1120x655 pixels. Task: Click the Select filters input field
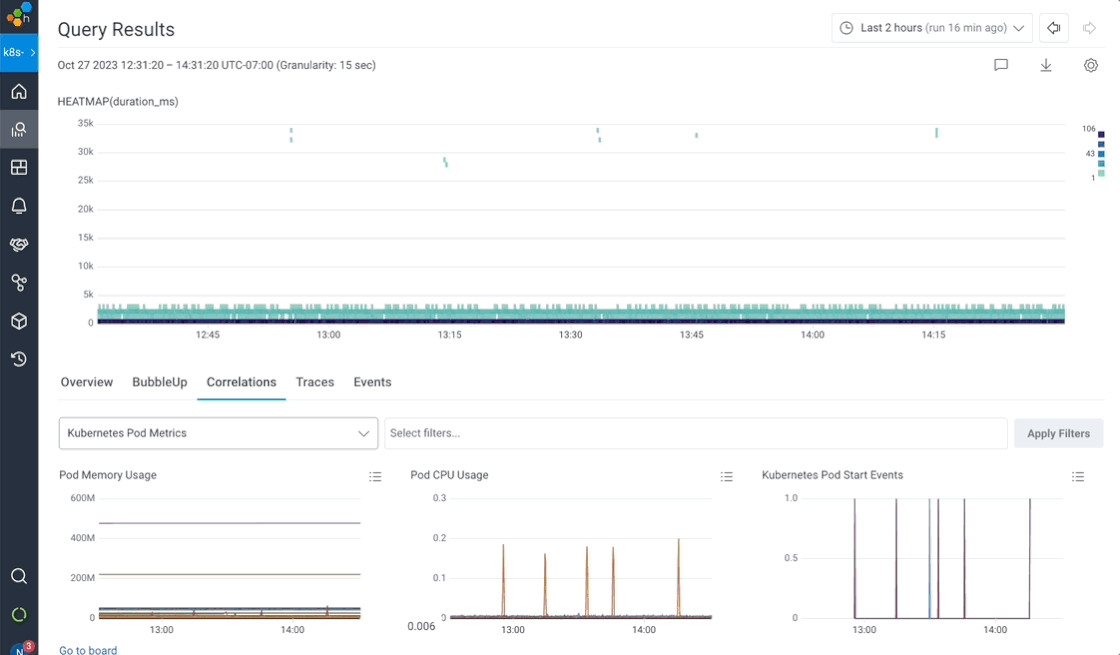click(695, 433)
